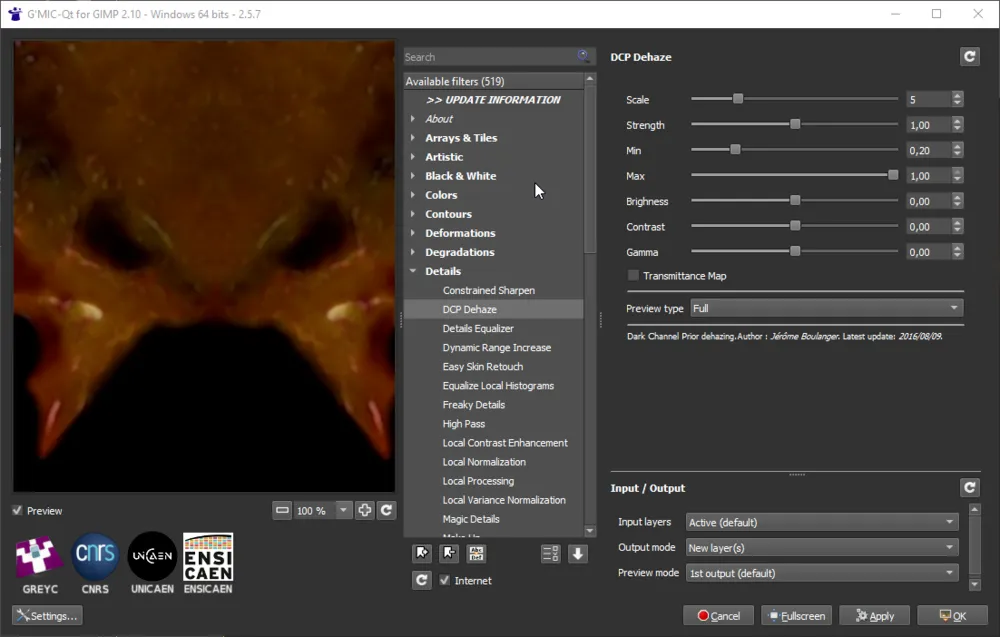This screenshot has height=637, width=1000.
Task: Click the update filters refresh icon beside Internet
Action: point(422,580)
